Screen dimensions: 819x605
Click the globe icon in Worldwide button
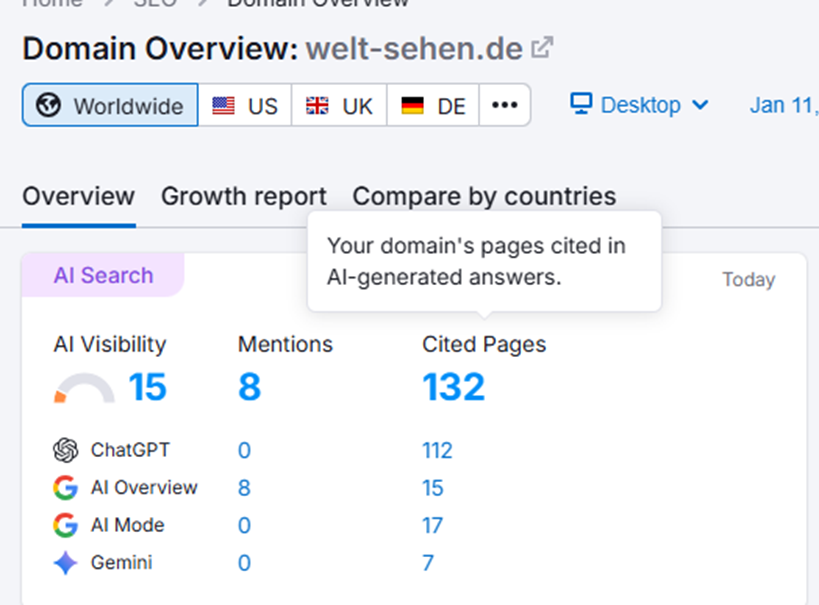tap(48, 105)
